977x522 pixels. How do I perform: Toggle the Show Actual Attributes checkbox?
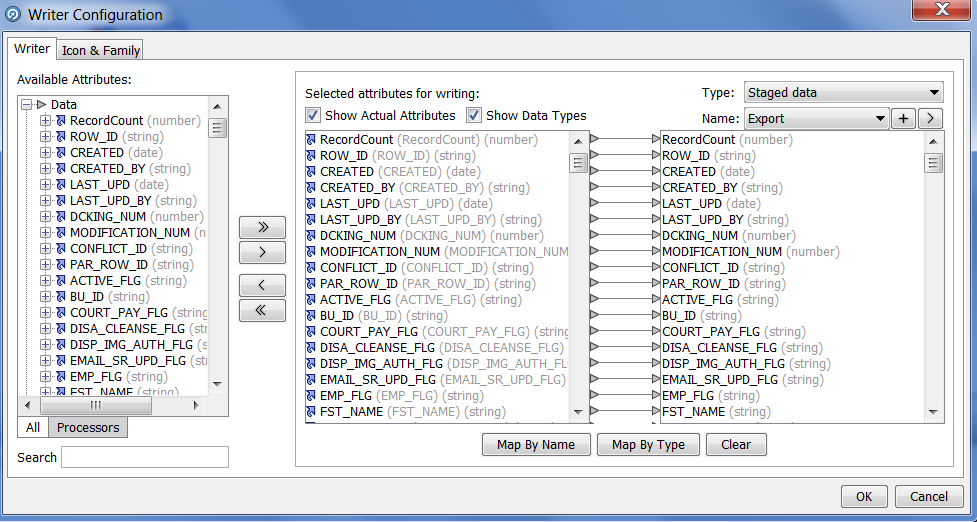[313, 115]
